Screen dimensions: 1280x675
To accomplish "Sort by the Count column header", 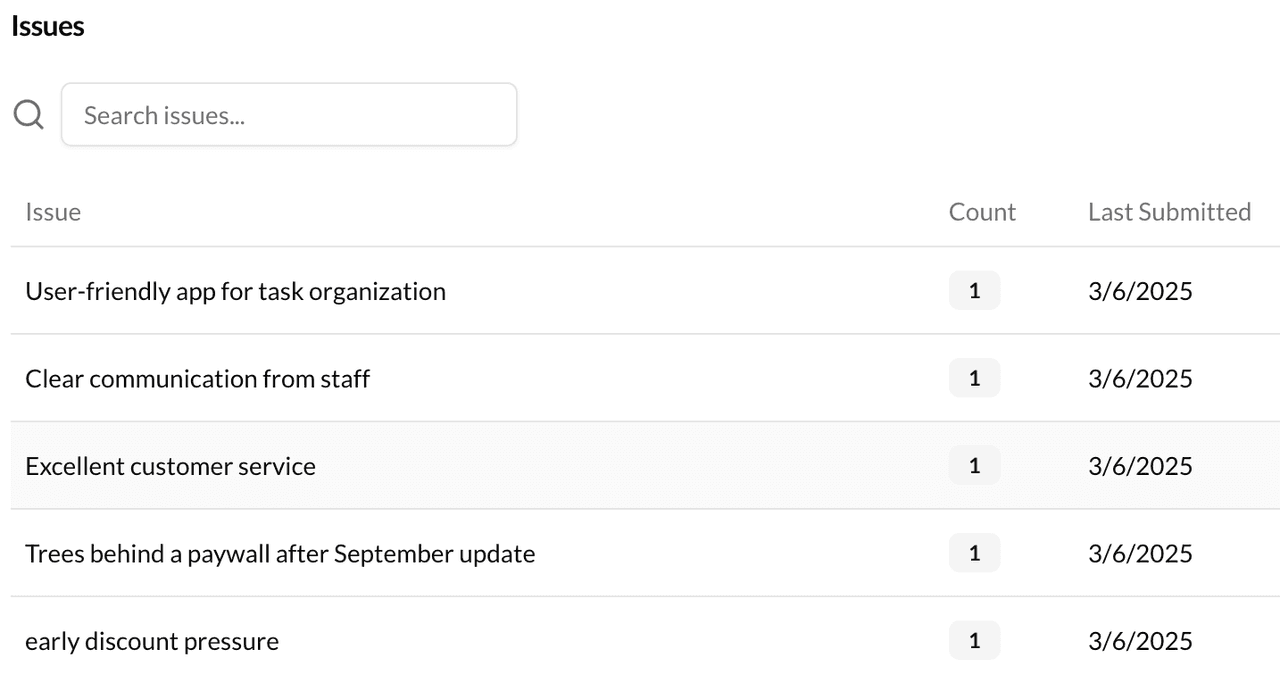I will [983, 211].
